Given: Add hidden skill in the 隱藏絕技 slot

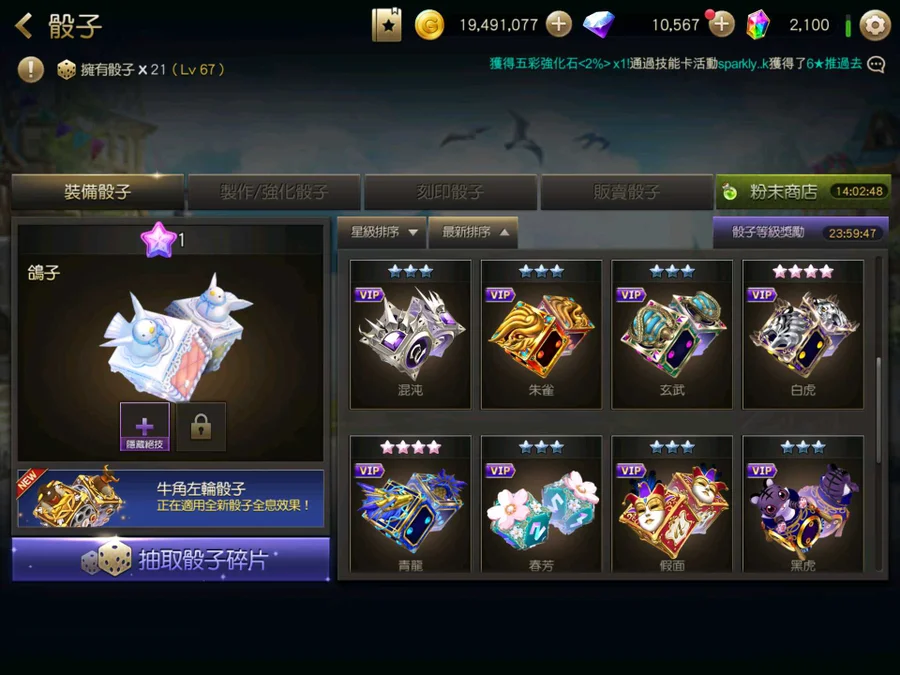Looking at the screenshot, I should tap(145, 427).
